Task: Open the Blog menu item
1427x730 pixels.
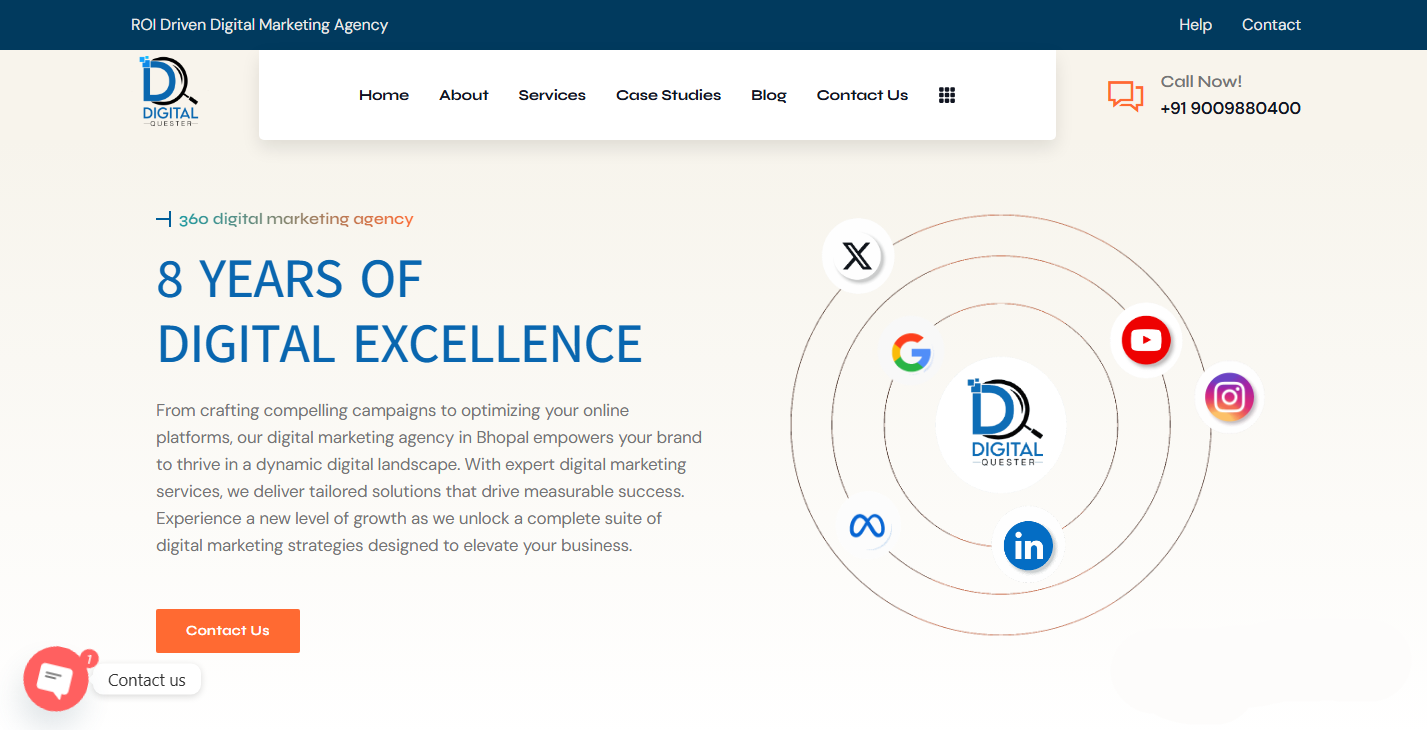Action: [x=769, y=95]
